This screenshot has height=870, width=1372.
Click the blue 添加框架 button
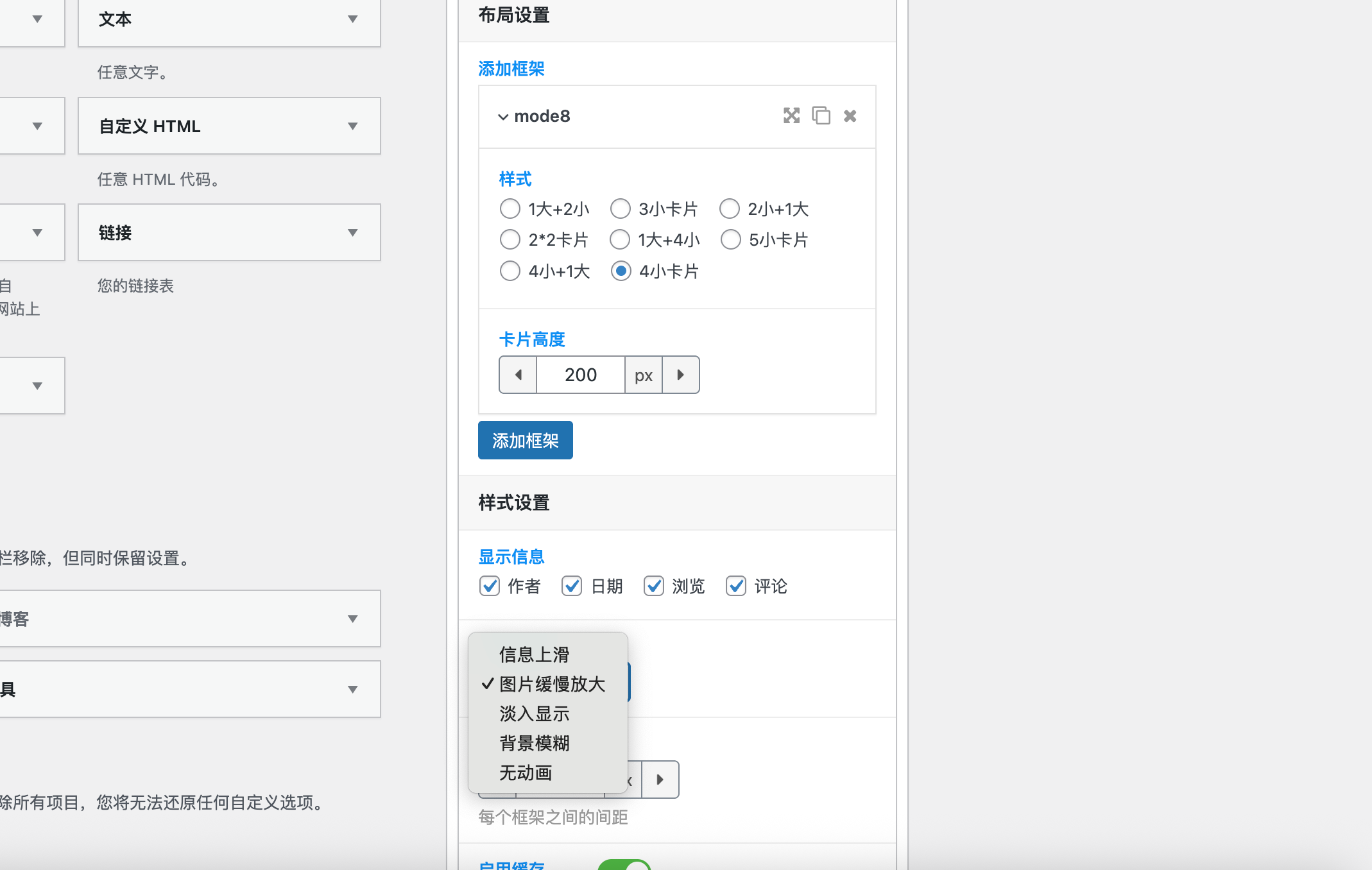525,440
